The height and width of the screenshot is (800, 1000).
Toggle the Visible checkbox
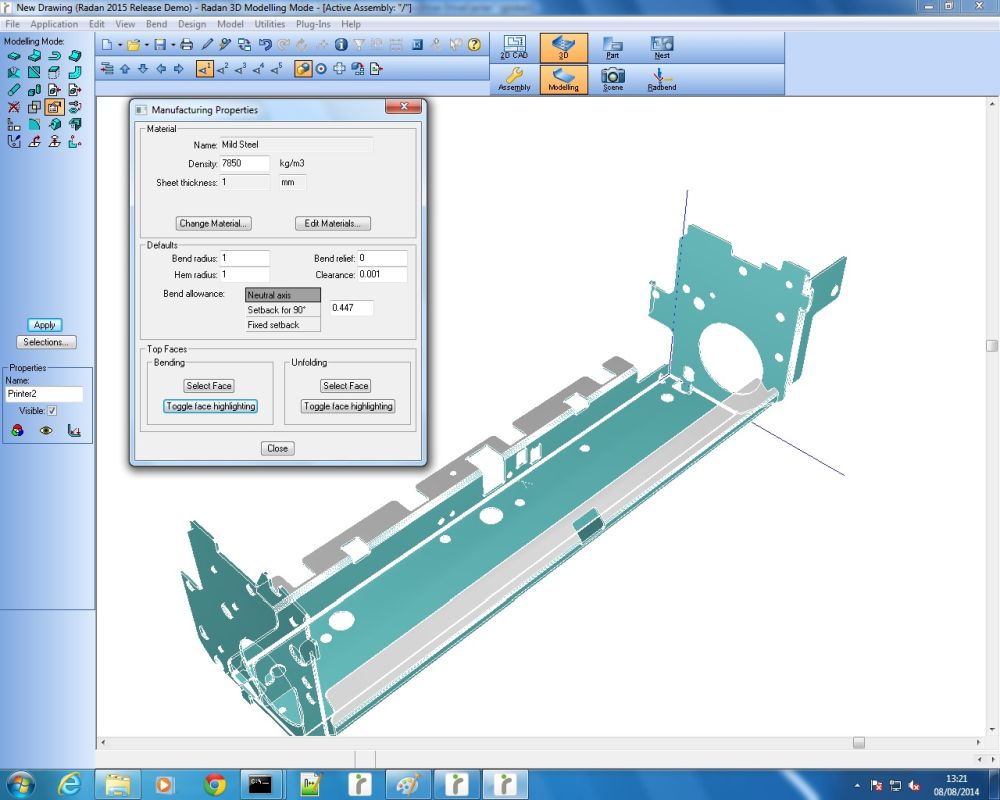pos(52,410)
